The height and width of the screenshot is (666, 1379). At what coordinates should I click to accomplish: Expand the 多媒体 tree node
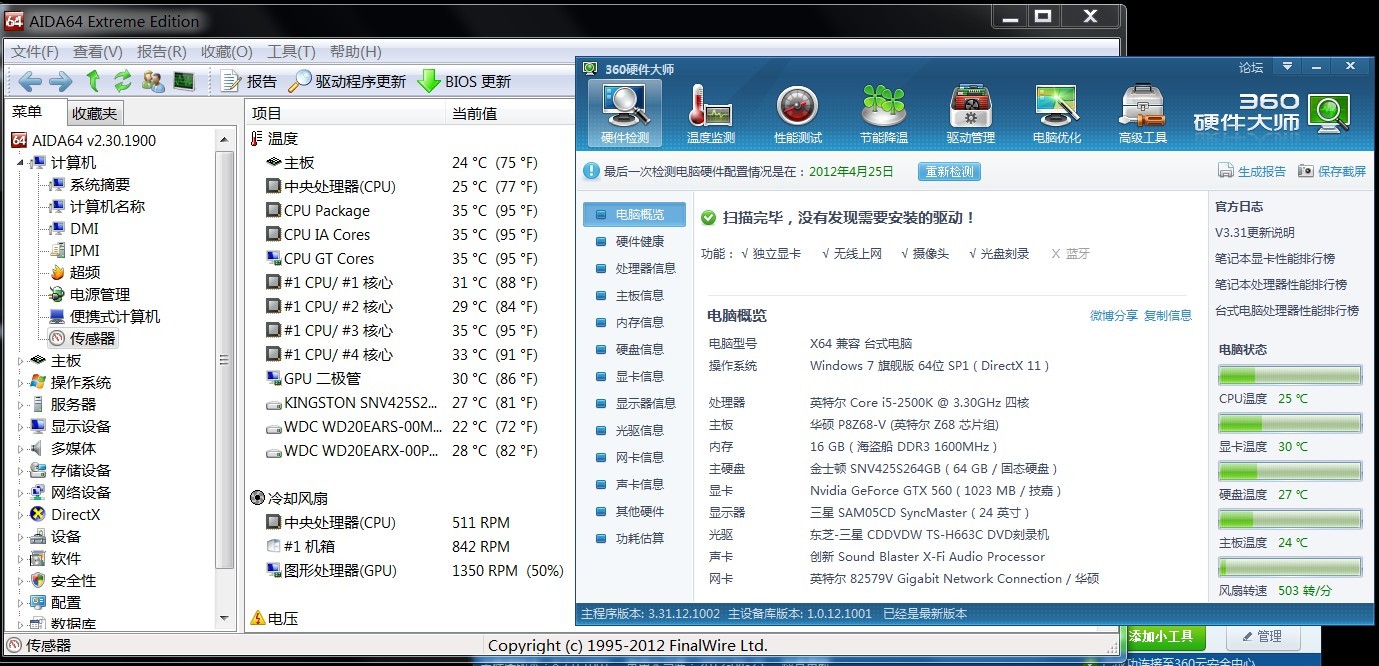coord(22,449)
